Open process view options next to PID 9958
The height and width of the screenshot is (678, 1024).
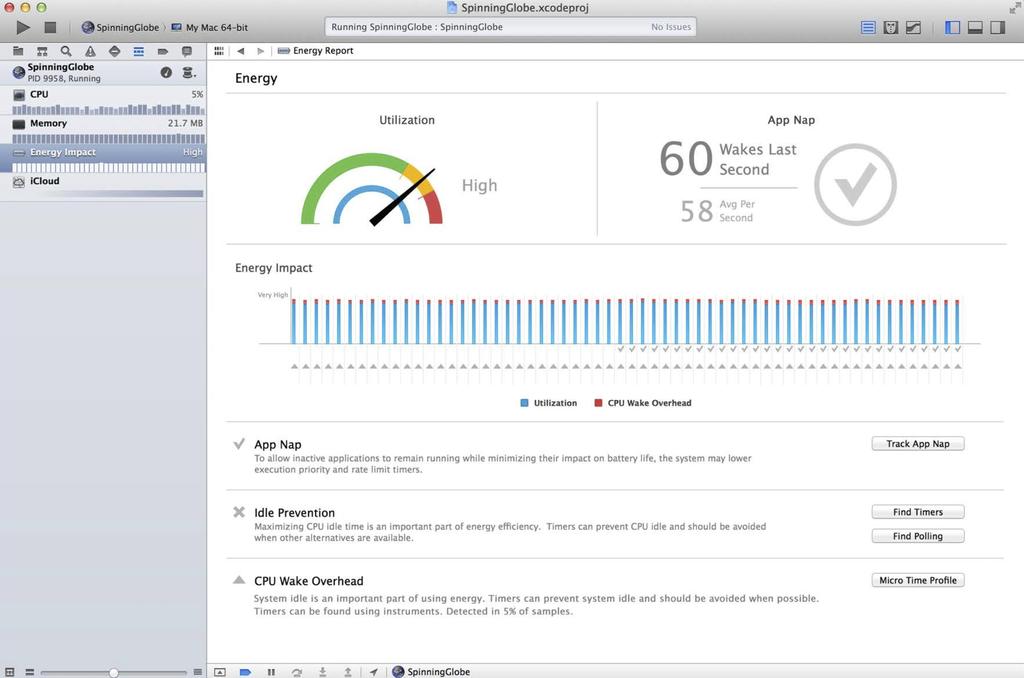coord(188,73)
